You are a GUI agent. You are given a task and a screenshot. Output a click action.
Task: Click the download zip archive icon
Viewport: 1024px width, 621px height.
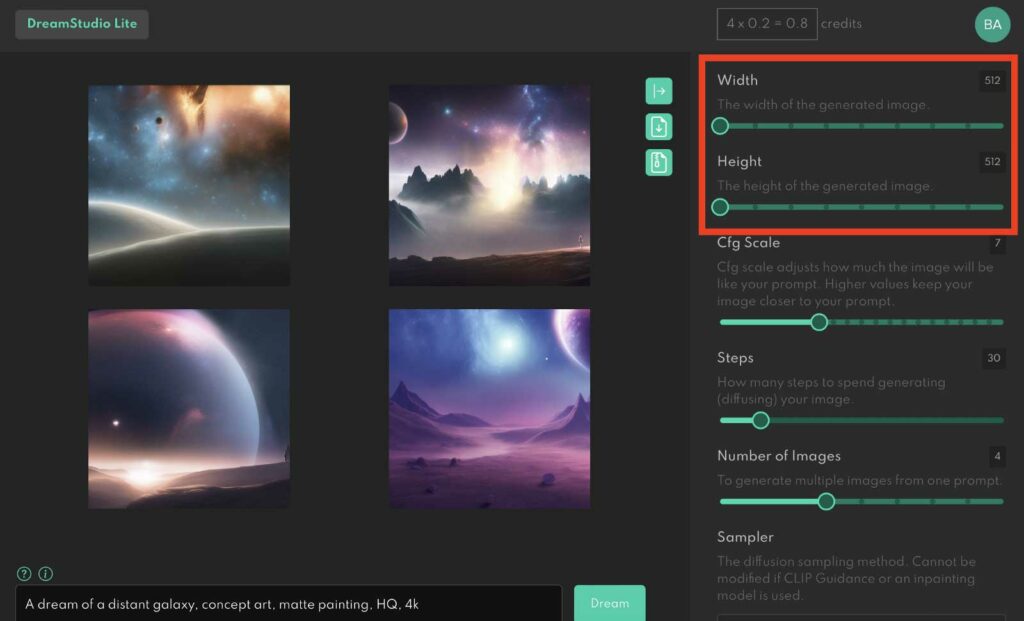[x=658, y=162]
